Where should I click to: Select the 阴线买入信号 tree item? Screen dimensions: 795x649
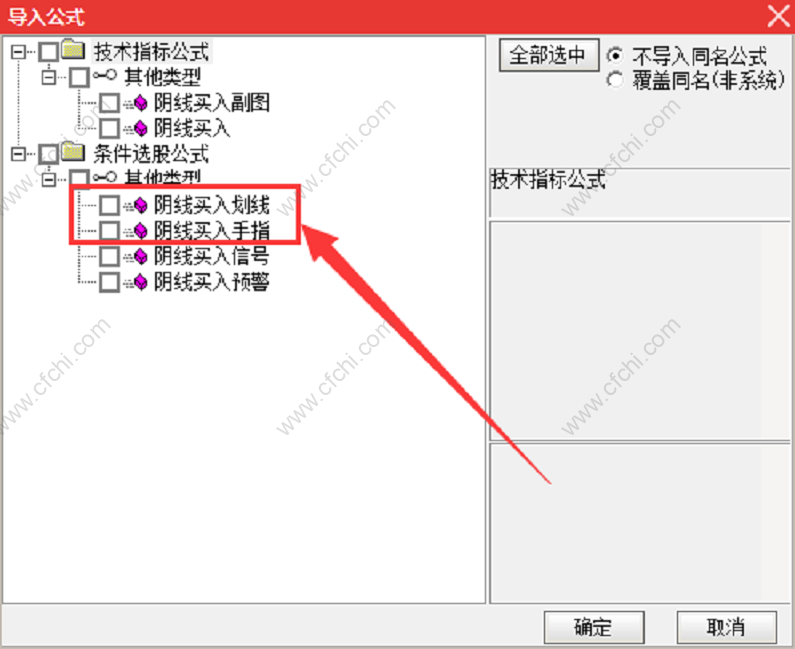click(x=211, y=257)
